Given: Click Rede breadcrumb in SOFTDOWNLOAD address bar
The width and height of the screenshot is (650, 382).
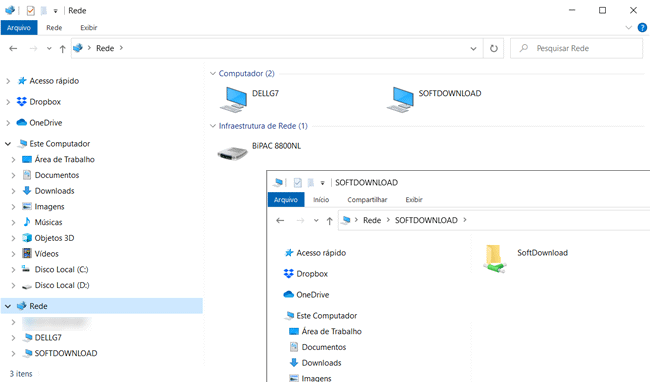Looking at the screenshot, I should tap(372, 220).
